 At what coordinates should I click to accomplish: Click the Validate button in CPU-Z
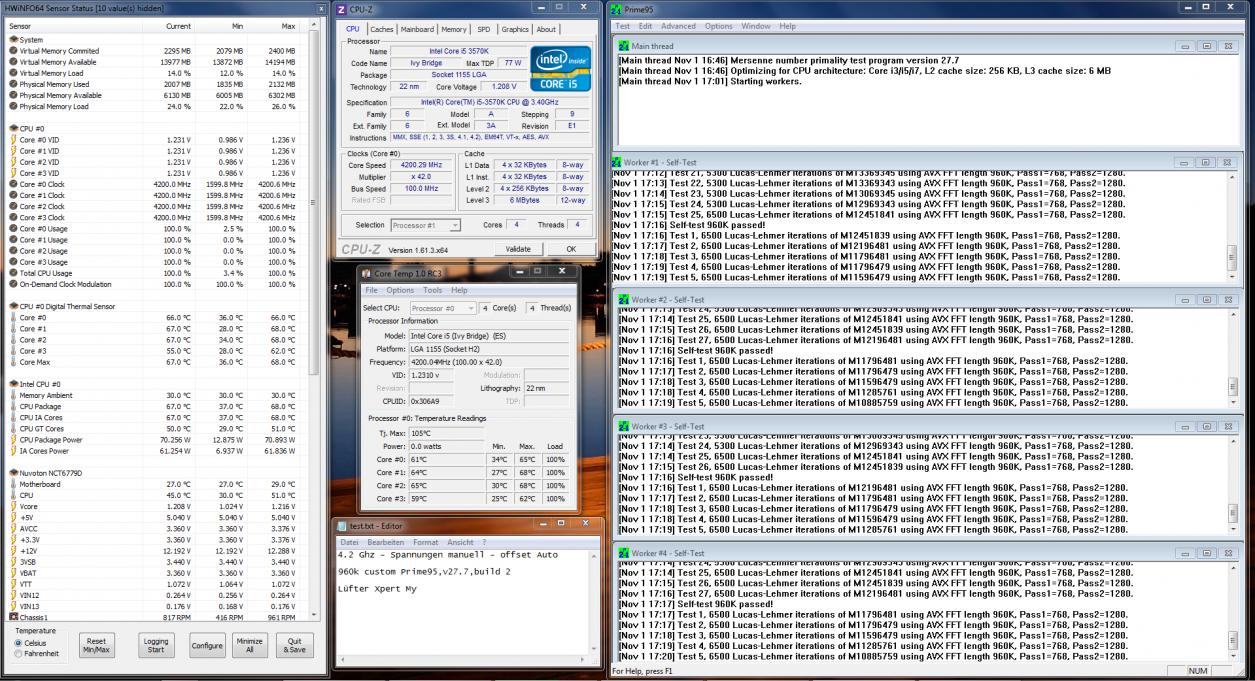pyautogui.click(x=518, y=249)
